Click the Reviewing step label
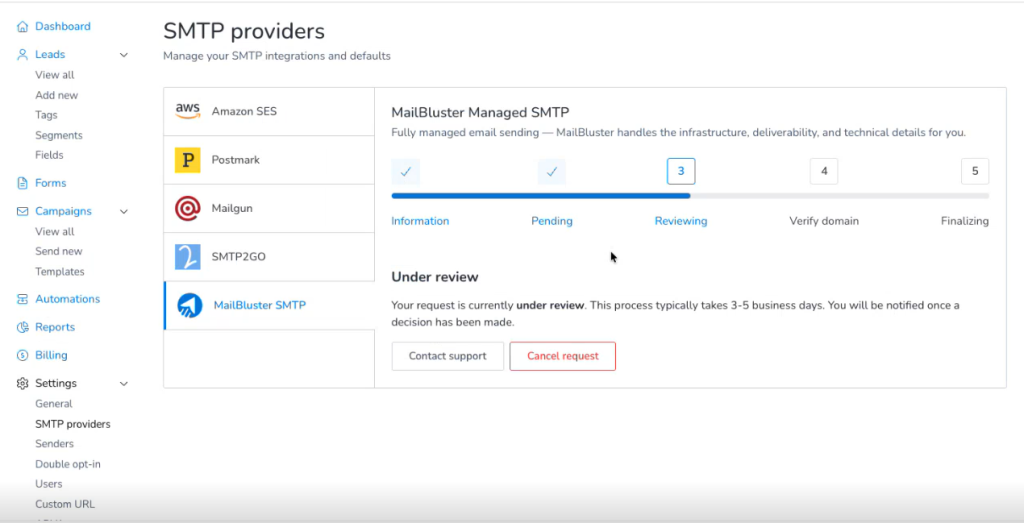The image size is (1024, 523). 680,221
